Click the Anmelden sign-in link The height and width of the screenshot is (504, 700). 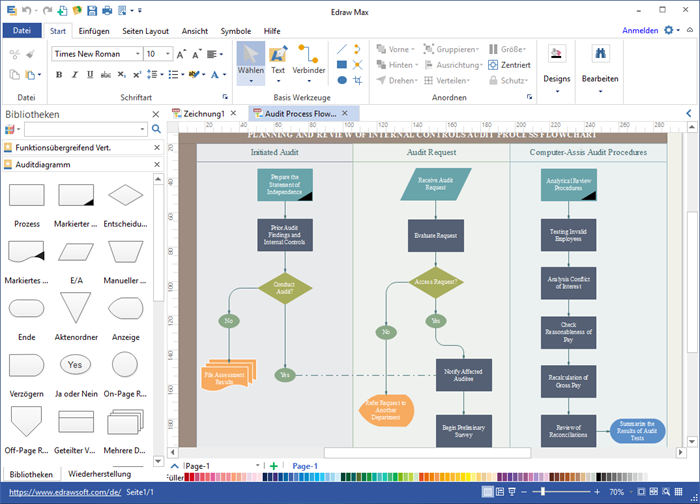coord(640,30)
